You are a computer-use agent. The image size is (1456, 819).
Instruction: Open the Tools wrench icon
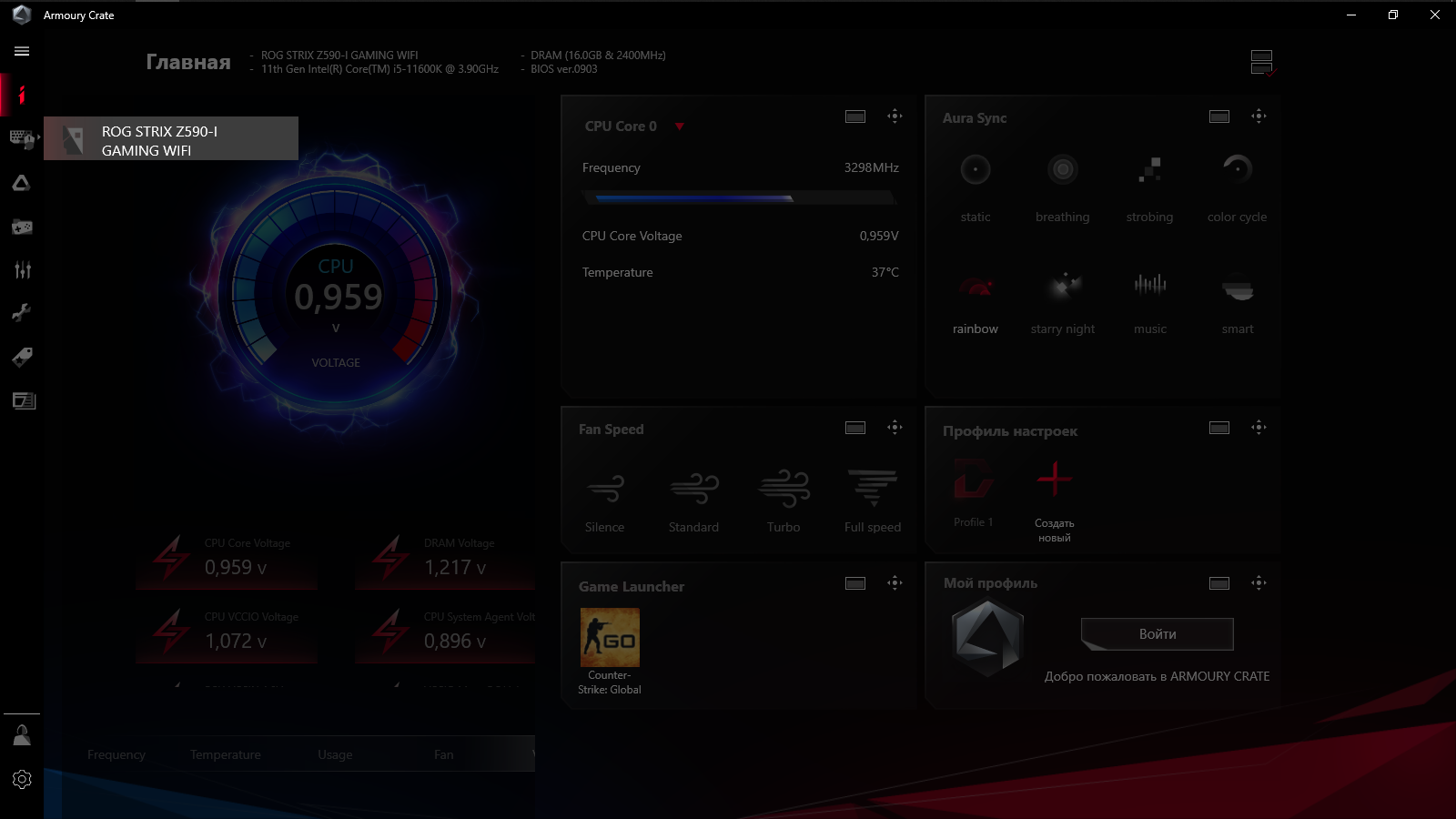click(x=22, y=312)
